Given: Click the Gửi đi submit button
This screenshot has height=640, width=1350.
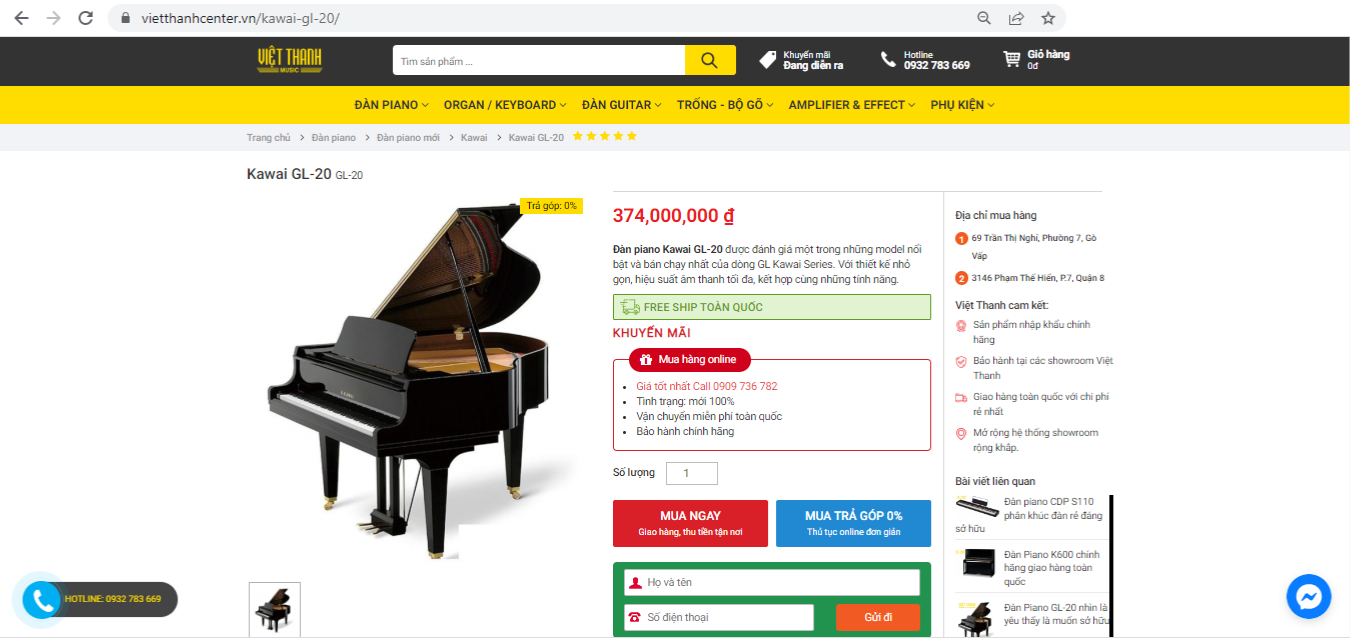Looking at the screenshot, I should tap(878, 617).
